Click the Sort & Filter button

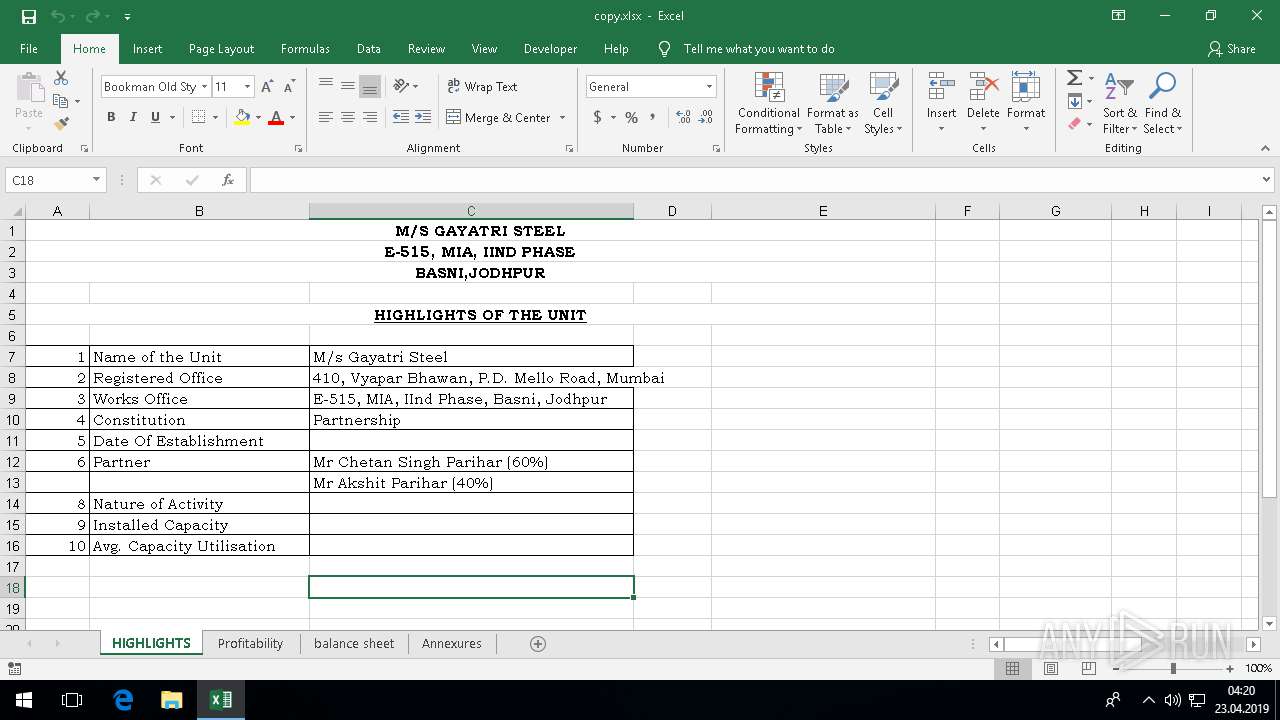[1120, 103]
